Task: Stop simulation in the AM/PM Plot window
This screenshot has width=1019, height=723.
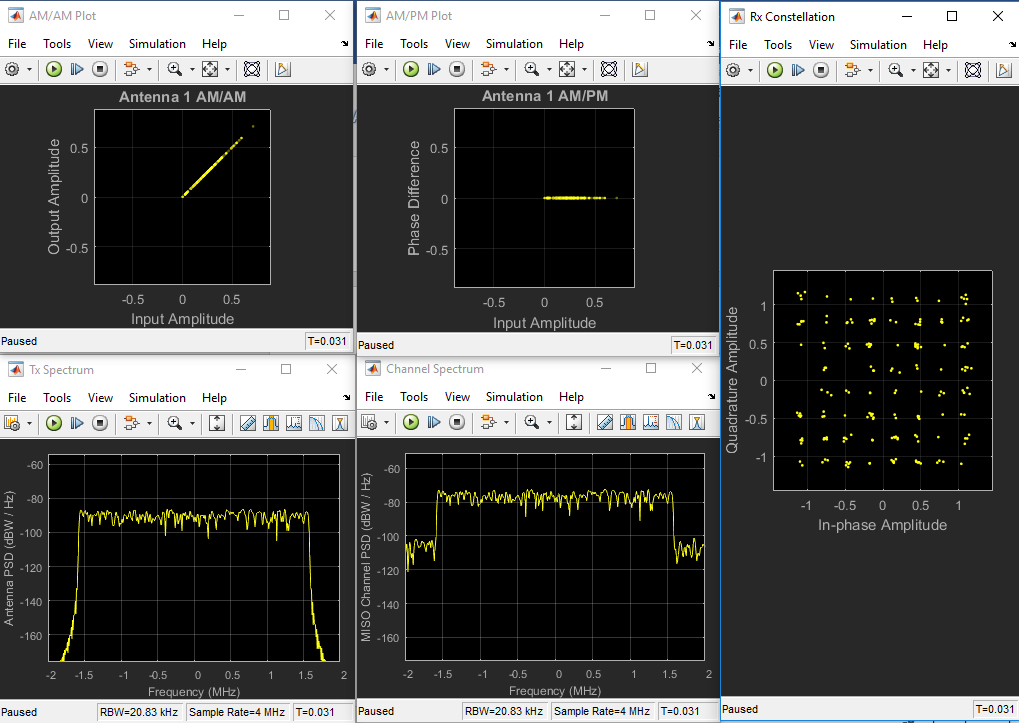Action: [457, 69]
